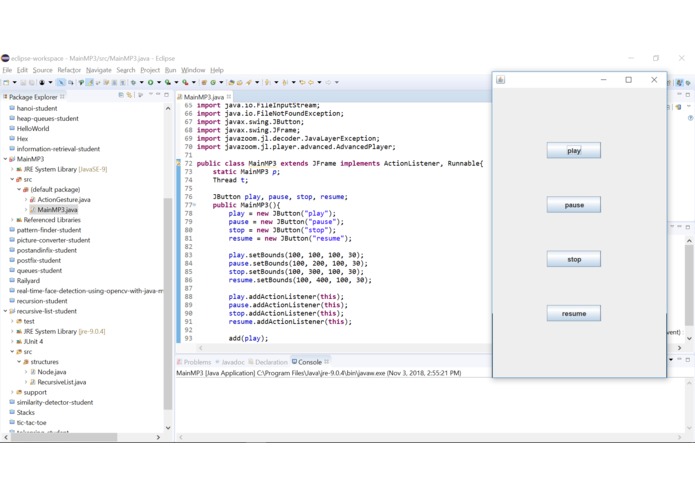Click the Next Annotation toolbar icon
695x494 pixels.
point(267,82)
